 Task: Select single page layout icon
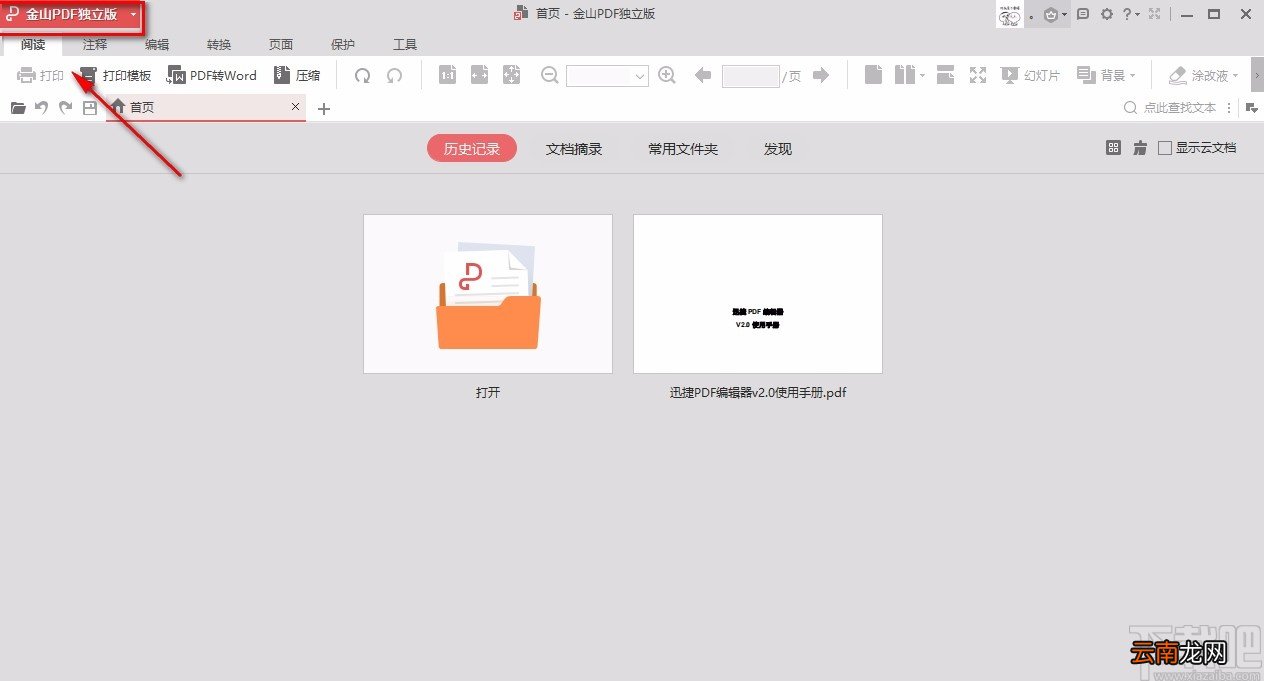tap(873, 75)
